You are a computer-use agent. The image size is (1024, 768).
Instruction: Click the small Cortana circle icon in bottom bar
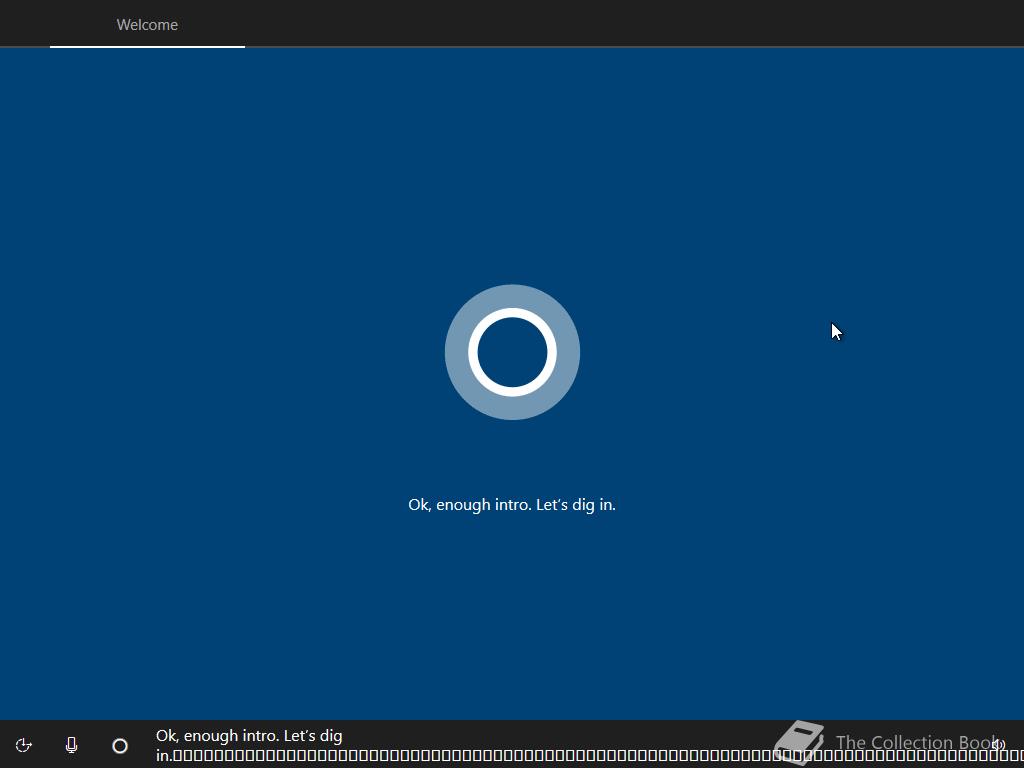[x=120, y=746]
